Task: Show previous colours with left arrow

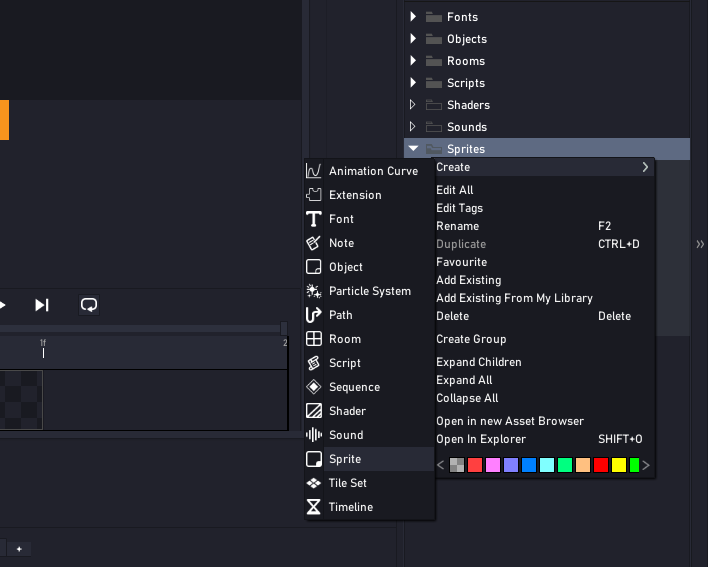Action: point(441,465)
